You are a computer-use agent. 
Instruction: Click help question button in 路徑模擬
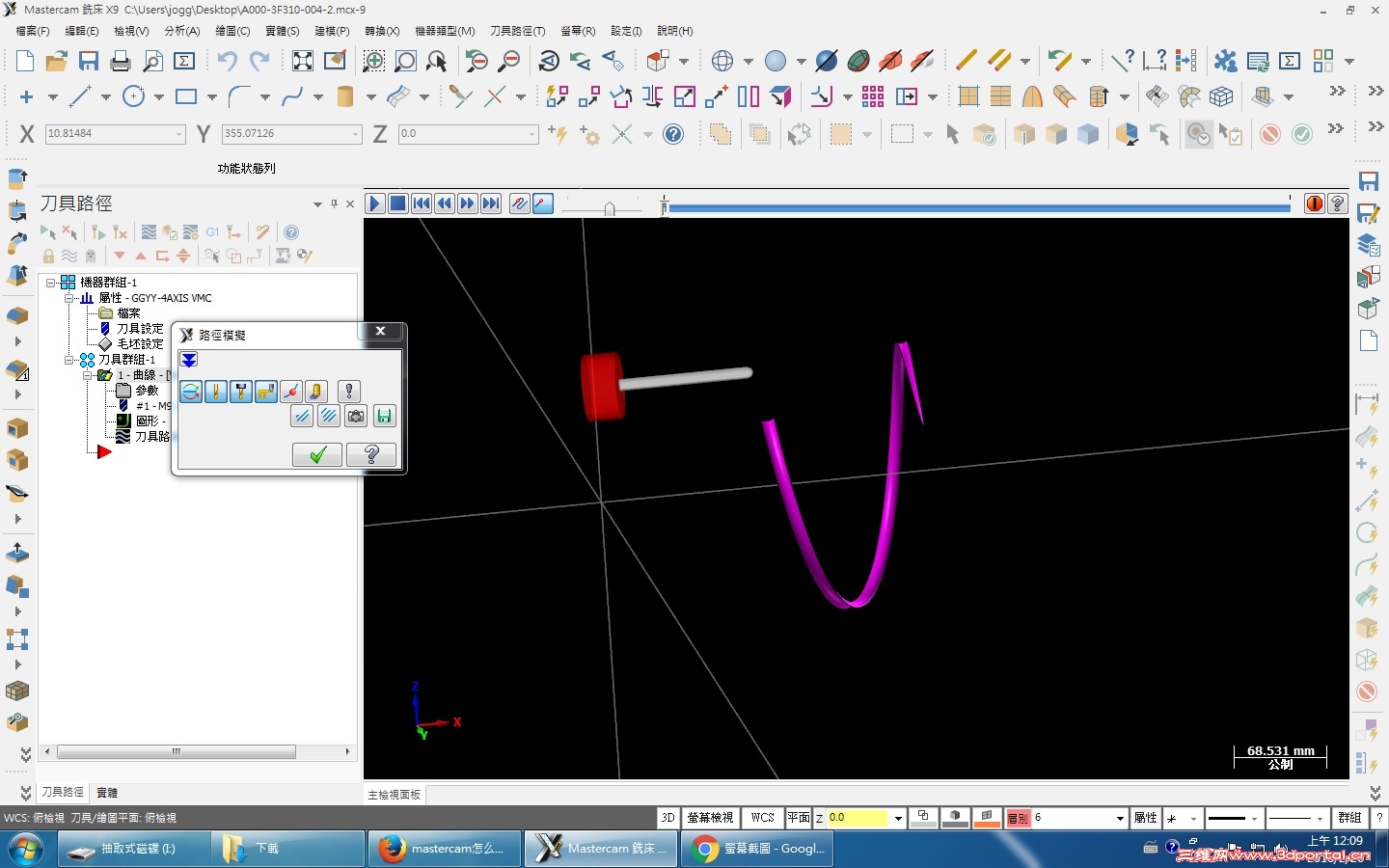coord(371,454)
